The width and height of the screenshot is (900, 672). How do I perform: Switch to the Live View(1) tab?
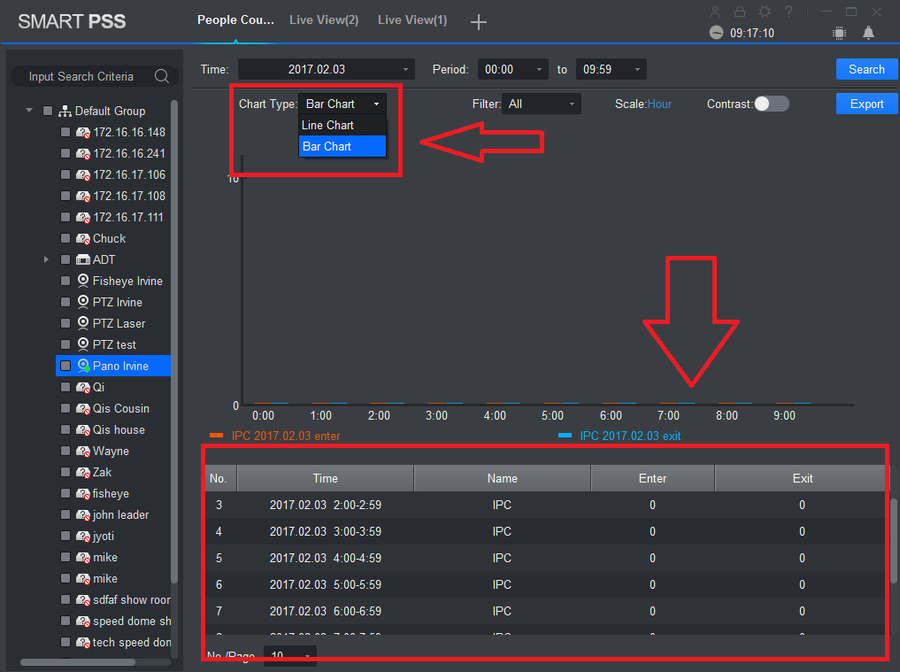(412, 20)
